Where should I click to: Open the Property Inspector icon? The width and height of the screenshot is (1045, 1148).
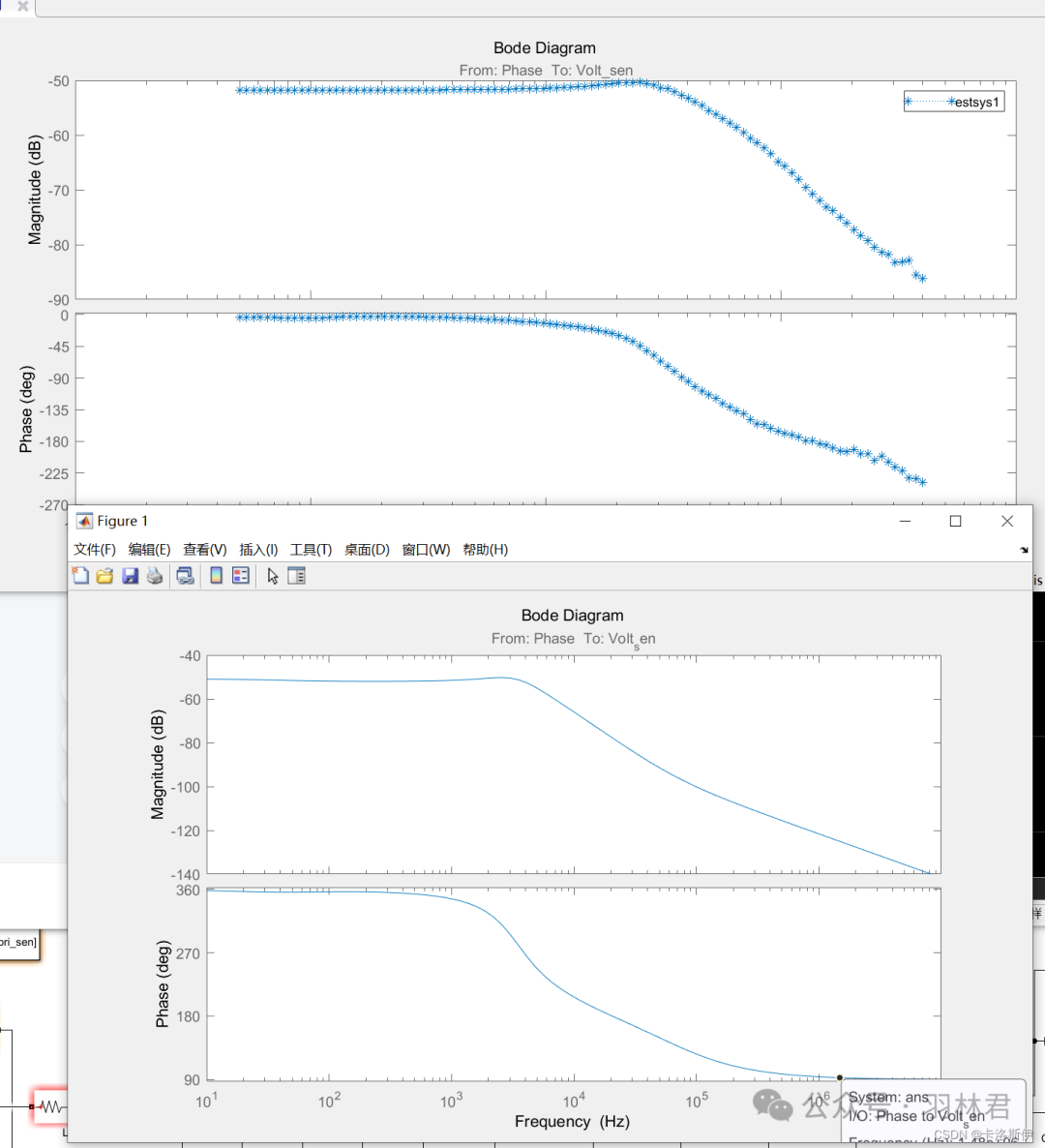click(296, 576)
